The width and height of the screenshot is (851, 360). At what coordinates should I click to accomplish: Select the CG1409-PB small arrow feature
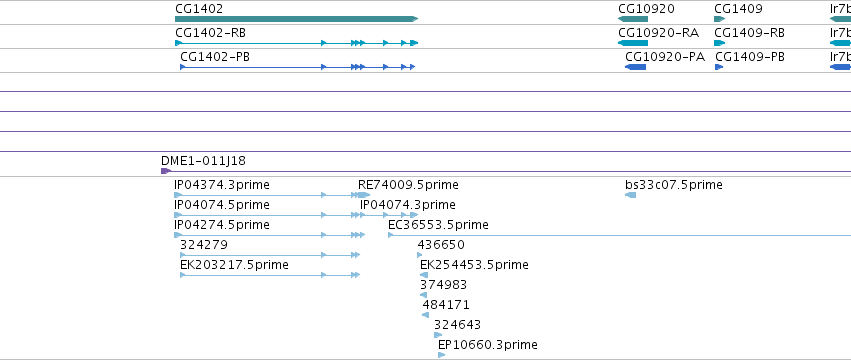tap(719, 67)
